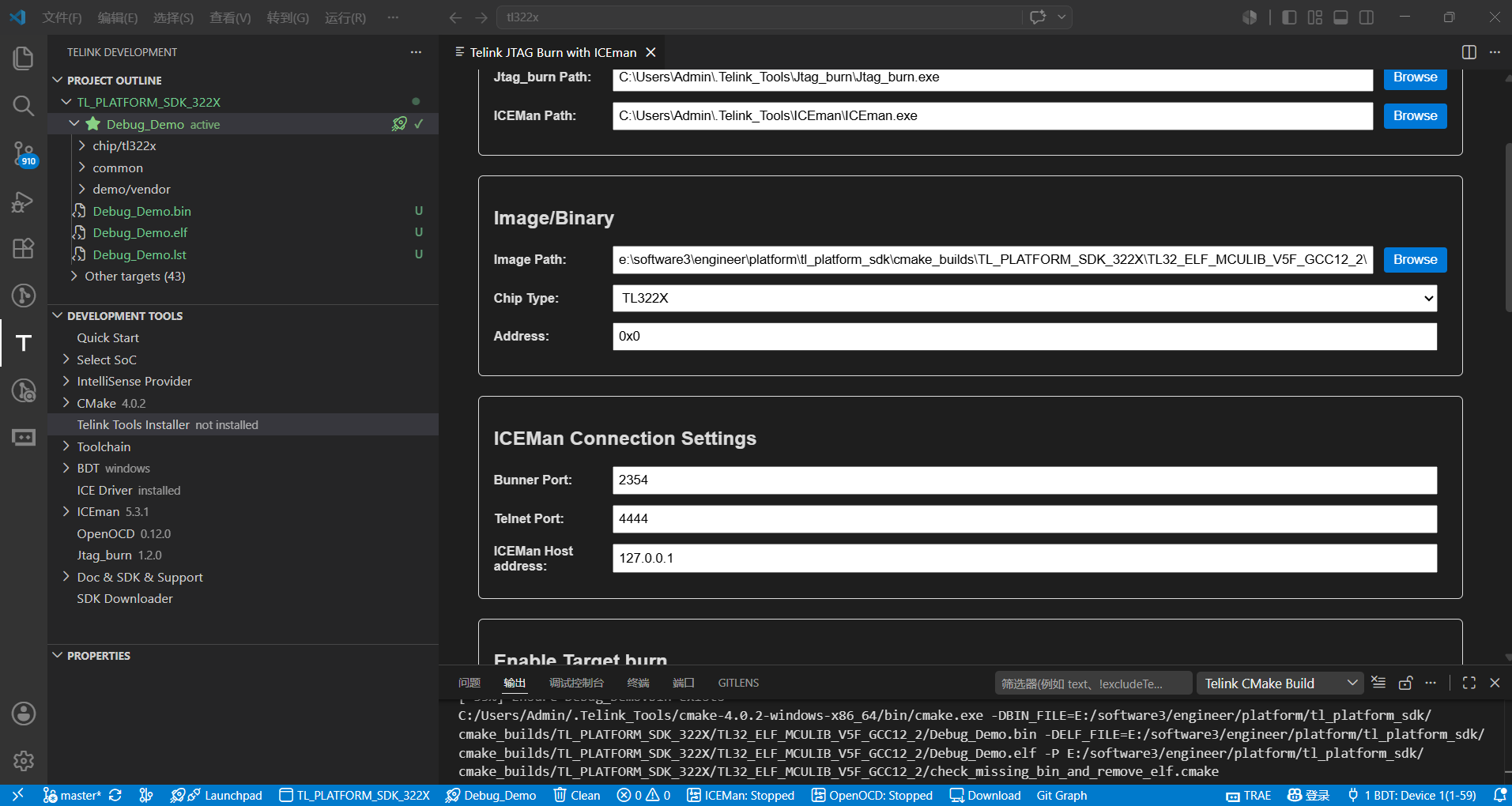Image resolution: width=1512 pixels, height=806 pixels.
Task: Open editor More Actions ellipsis
Action: click(1495, 52)
